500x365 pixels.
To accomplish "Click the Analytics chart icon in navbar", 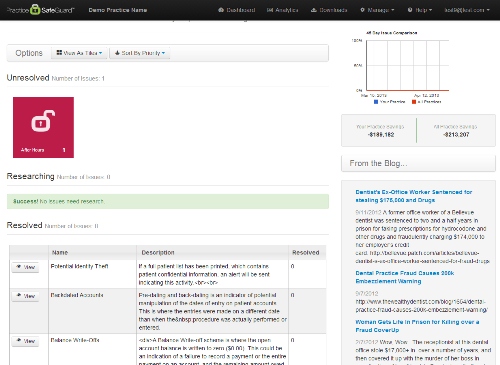I will 270,10.
